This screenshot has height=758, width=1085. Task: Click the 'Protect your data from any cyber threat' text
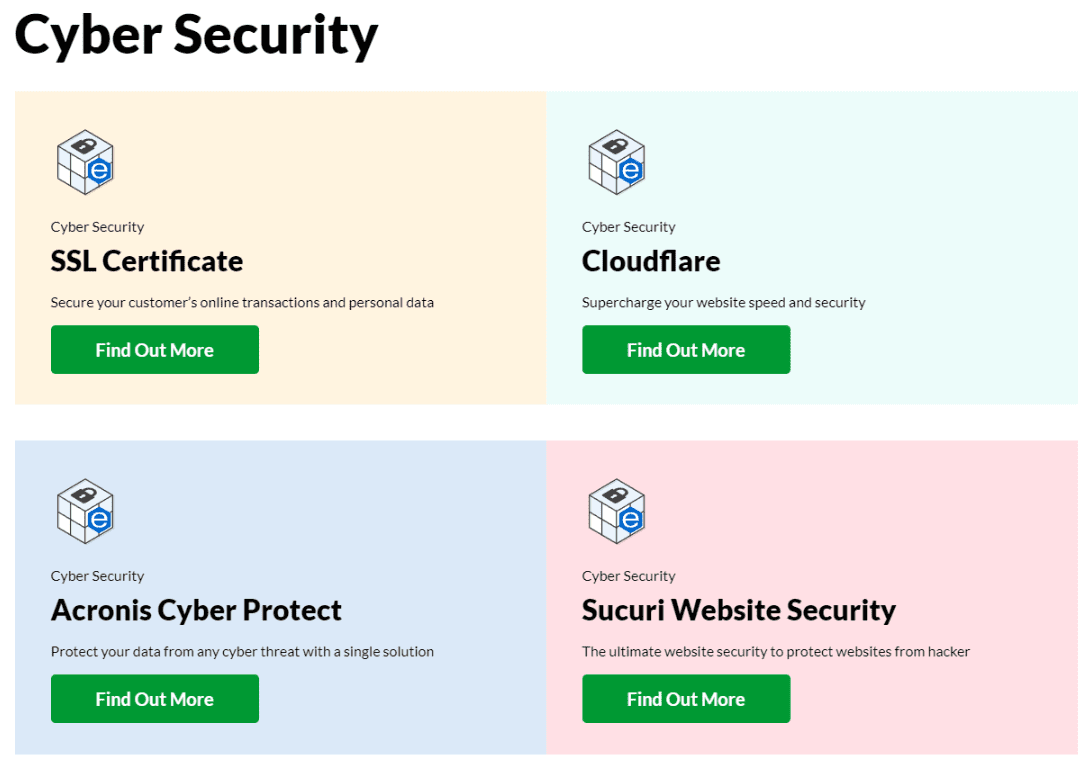(x=242, y=651)
